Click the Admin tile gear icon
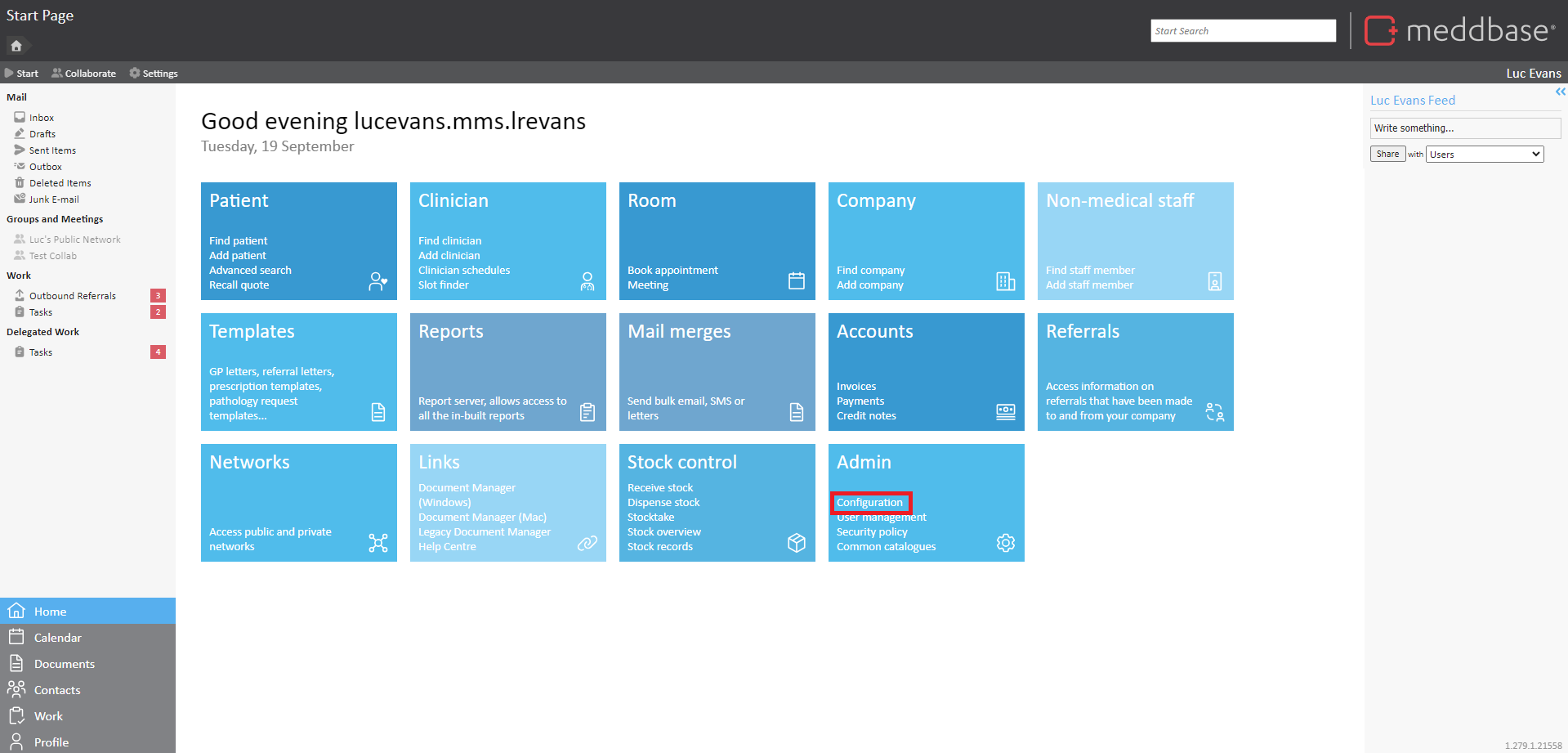Image resolution: width=1568 pixels, height=753 pixels. click(x=1005, y=543)
